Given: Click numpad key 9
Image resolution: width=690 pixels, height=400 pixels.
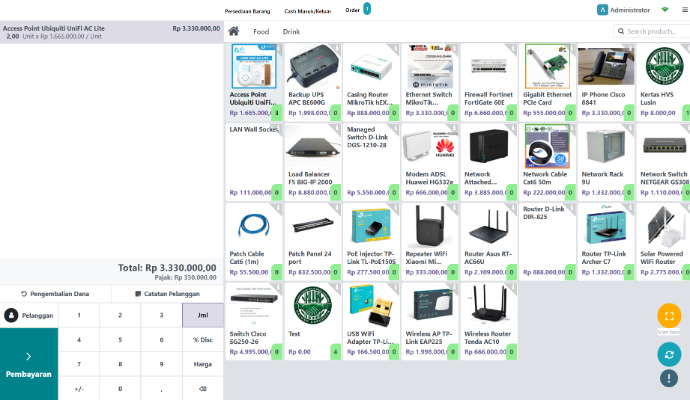Looking at the screenshot, I should [x=161, y=364].
